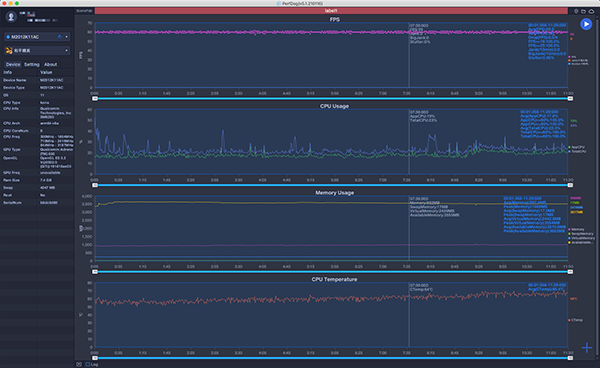The width and height of the screenshot is (600, 368).
Task: Click the Value column header
Action: click(x=46, y=72)
